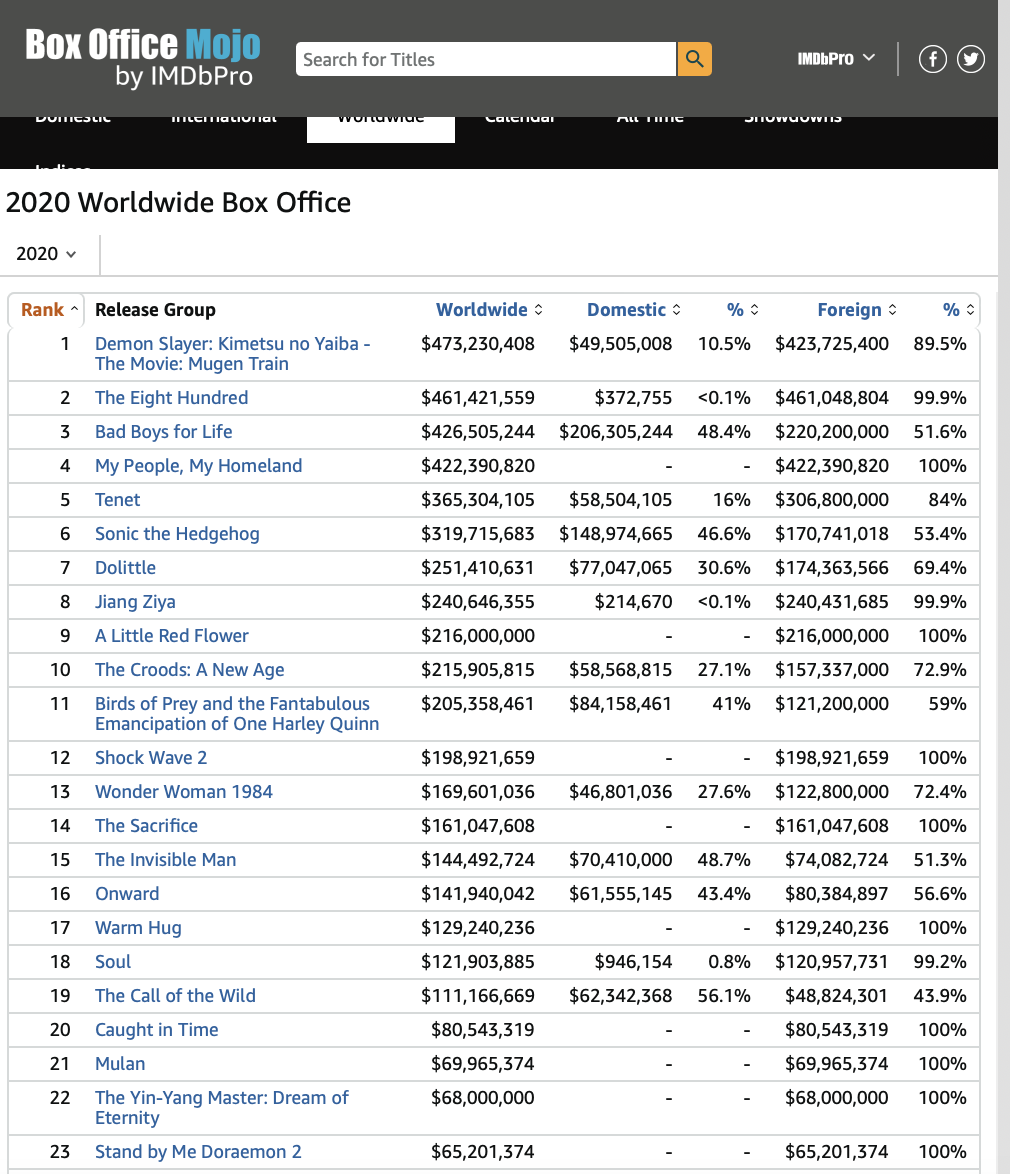Expand the IMDbPro dropdown menu
Screen dimensions: 1010x1174
tap(835, 59)
